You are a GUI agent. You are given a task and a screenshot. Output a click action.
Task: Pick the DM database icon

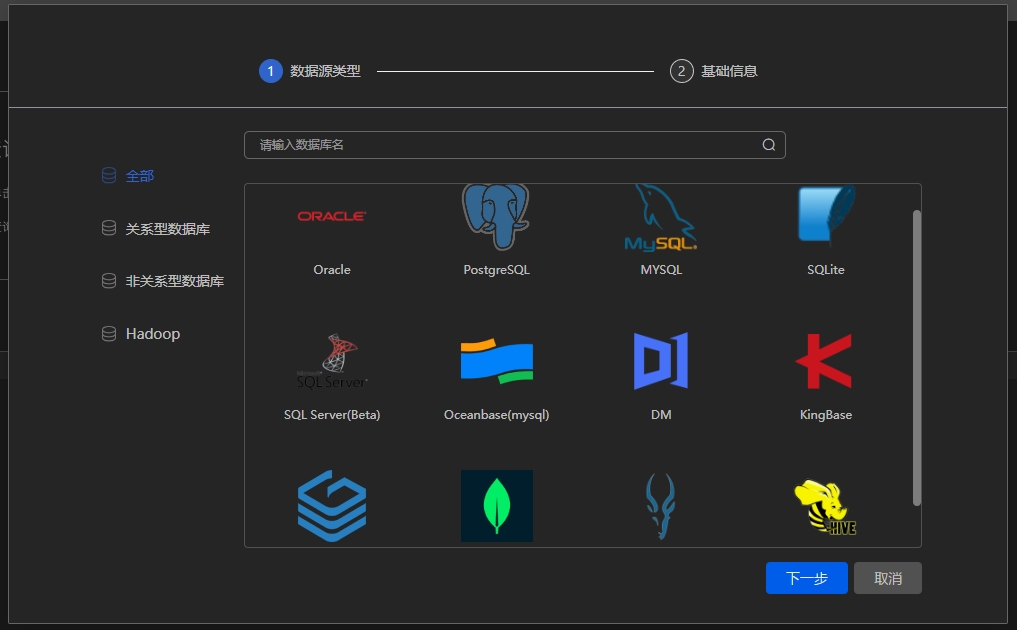[x=661, y=361]
